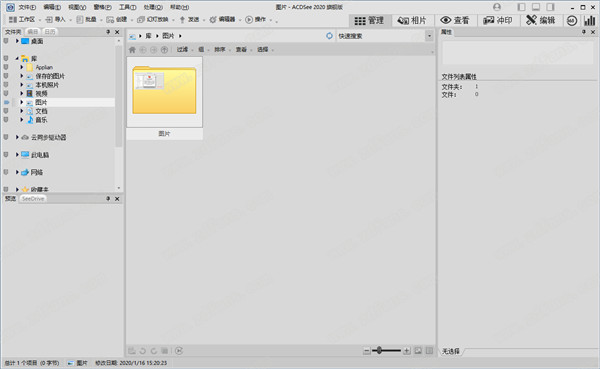Click the Home icon in the file list toolbar
The image size is (600, 369).
coord(132,50)
